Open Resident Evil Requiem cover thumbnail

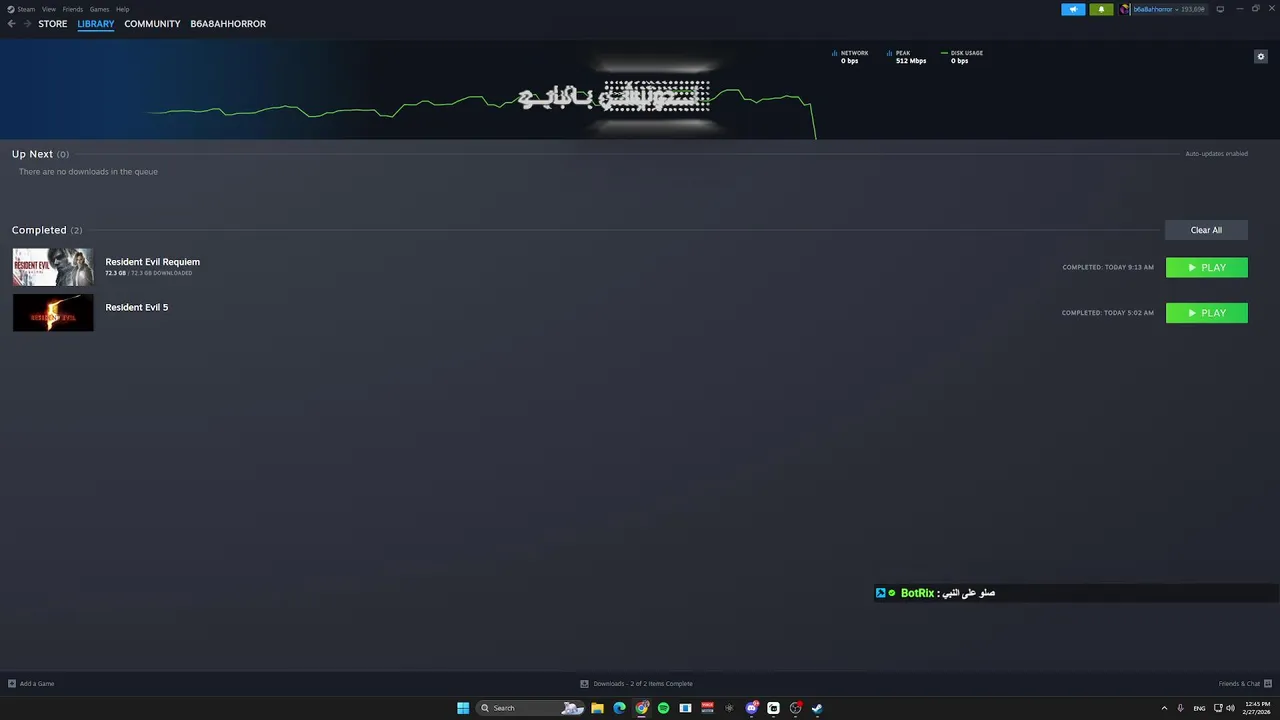tap(53, 267)
